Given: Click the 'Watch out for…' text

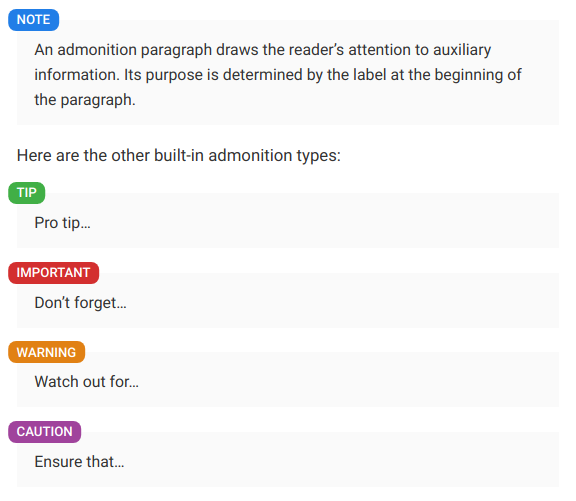Looking at the screenshot, I should point(87,382).
